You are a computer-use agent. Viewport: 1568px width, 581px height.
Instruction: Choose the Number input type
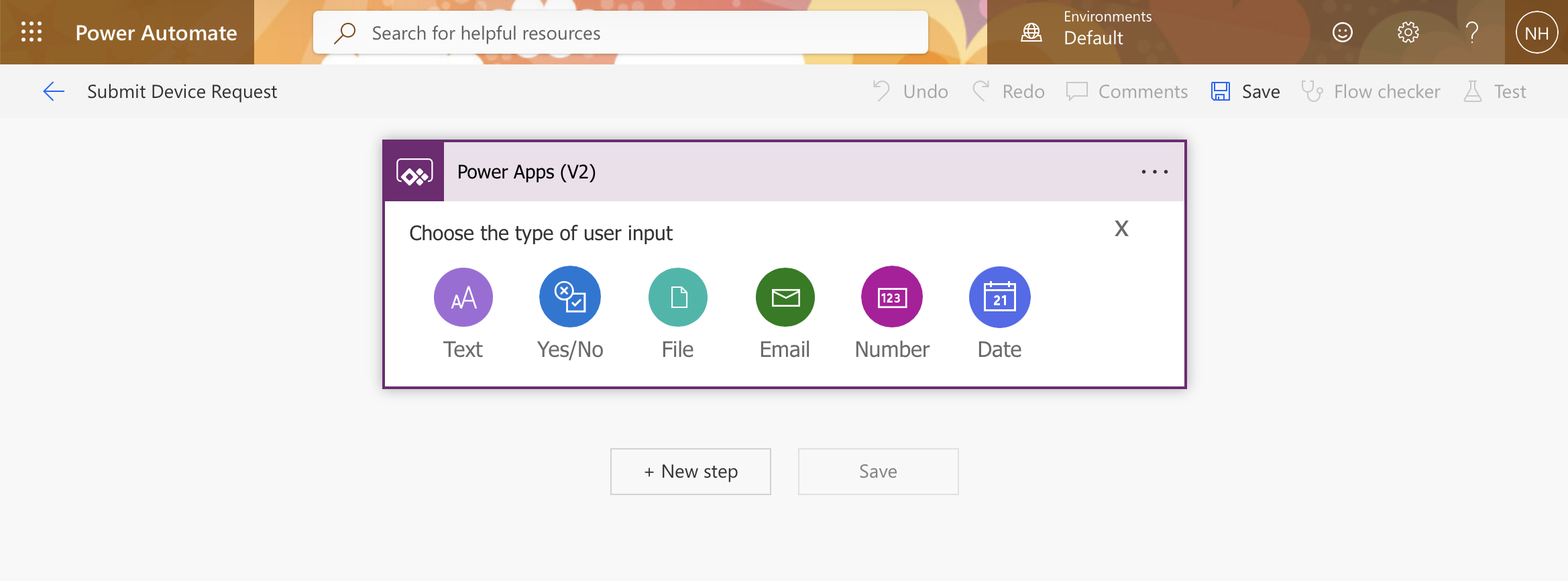point(892,313)
